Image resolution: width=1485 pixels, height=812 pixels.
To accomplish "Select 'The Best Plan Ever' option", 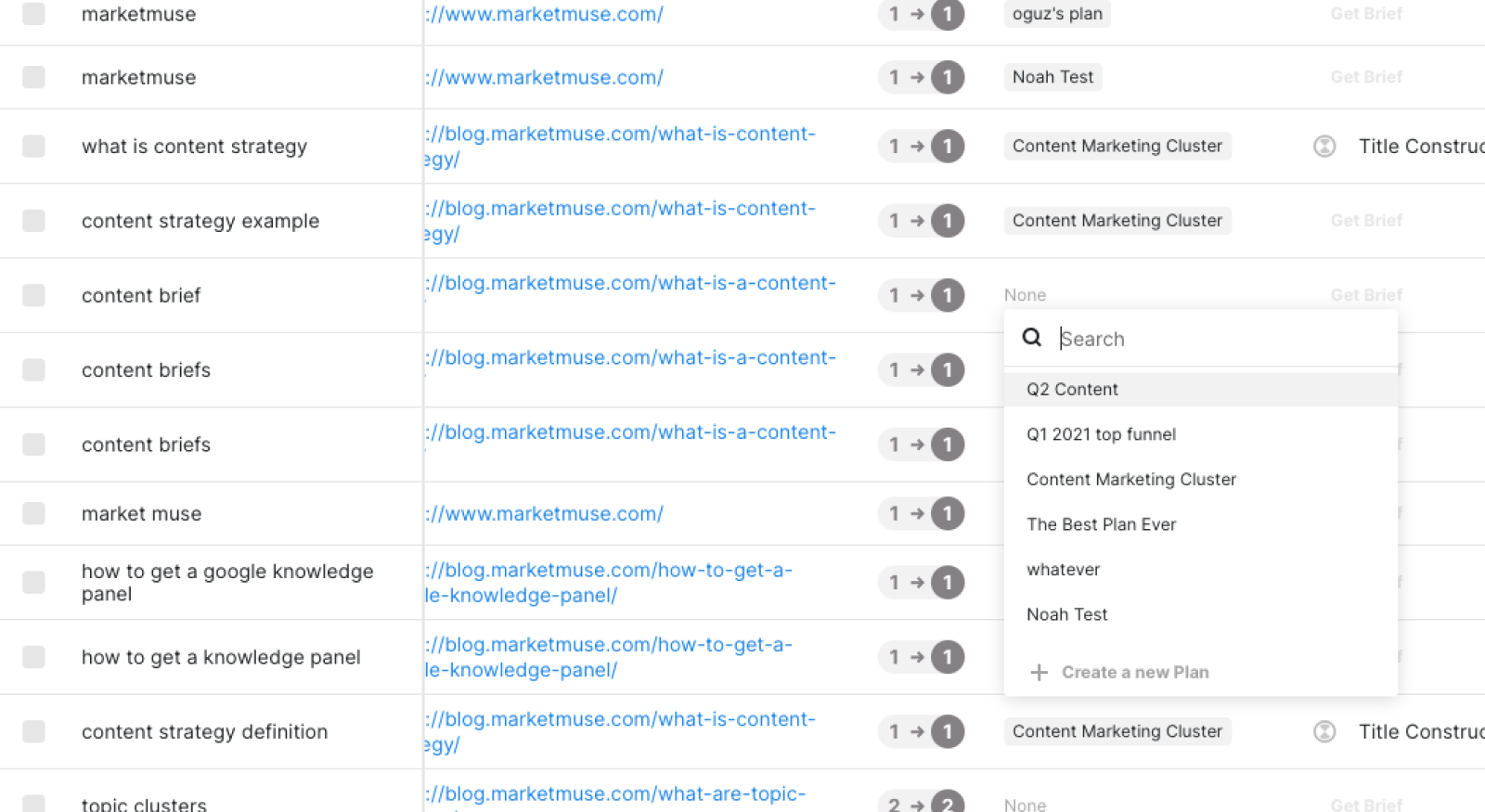I will 1201,524.
